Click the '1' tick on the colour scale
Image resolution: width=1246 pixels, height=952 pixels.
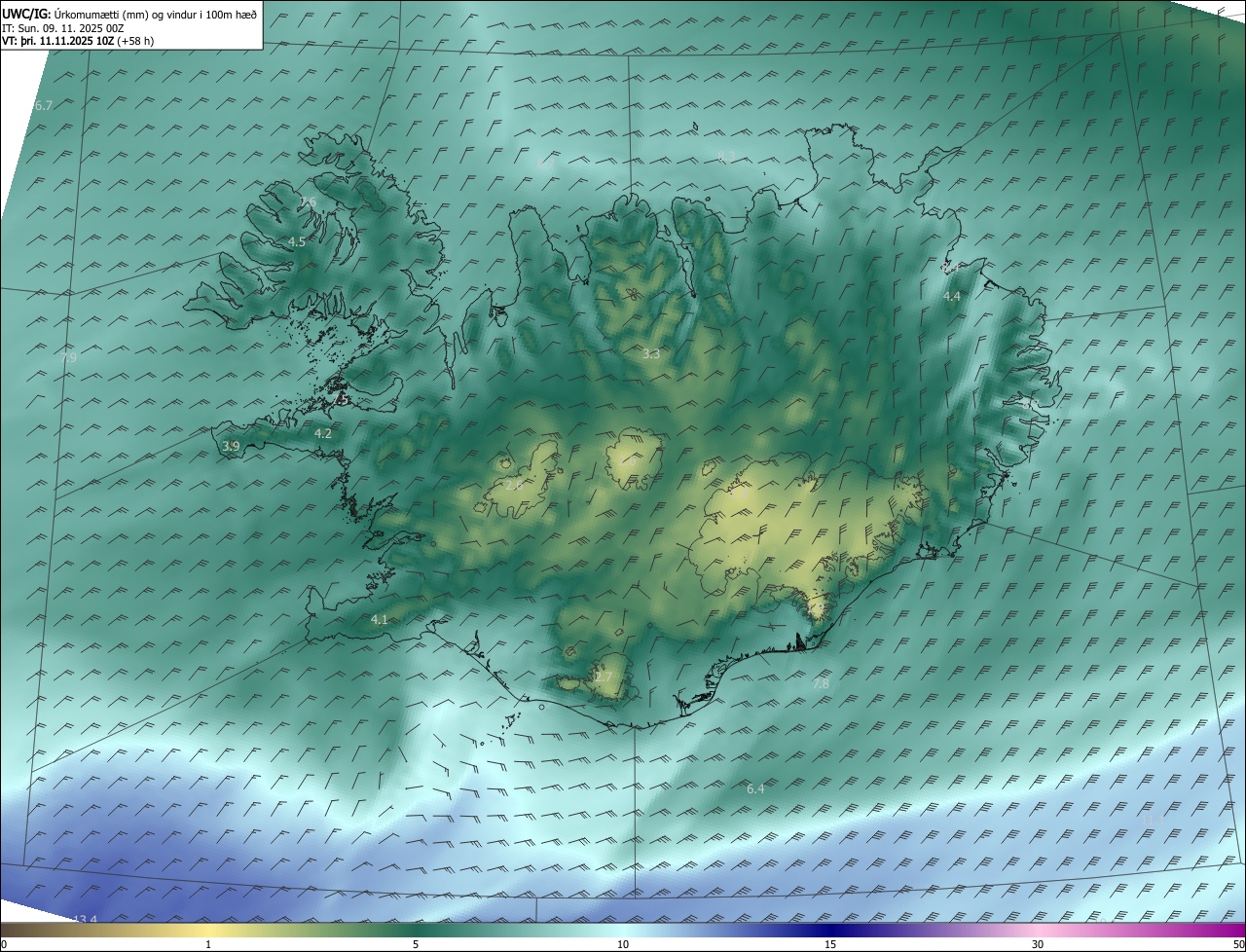coord(208,944)
